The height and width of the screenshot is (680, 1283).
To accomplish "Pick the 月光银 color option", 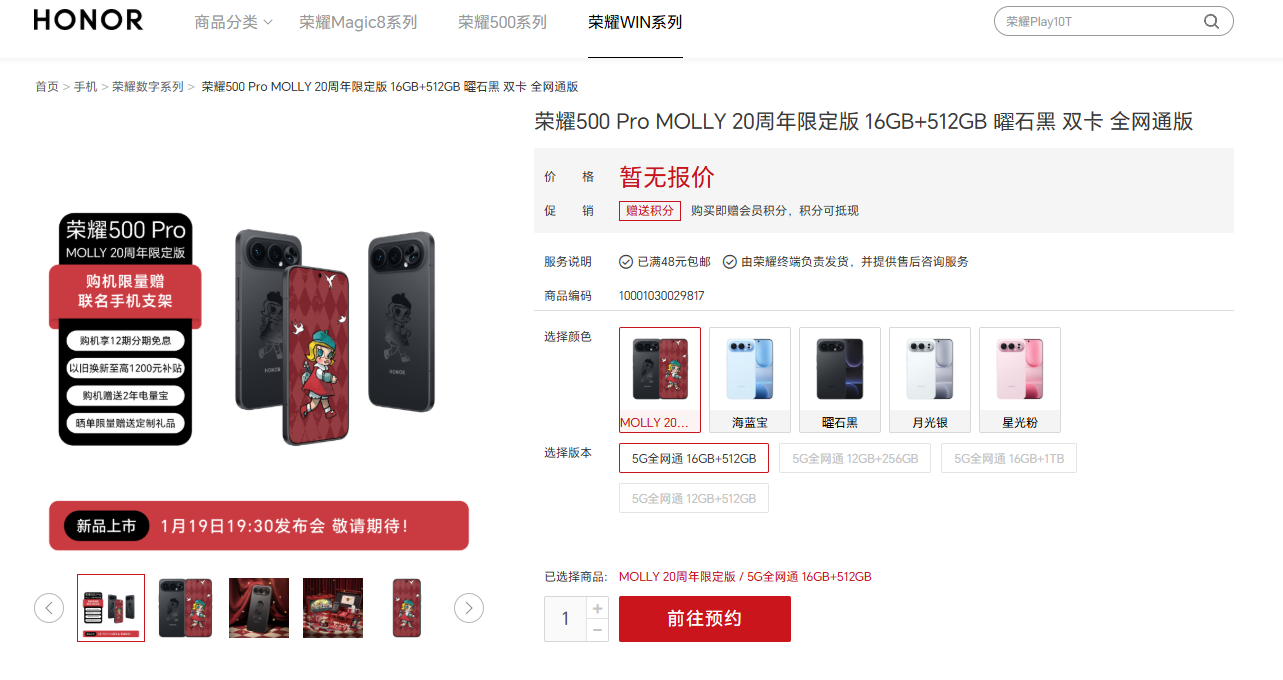I will tap(930, 380).
